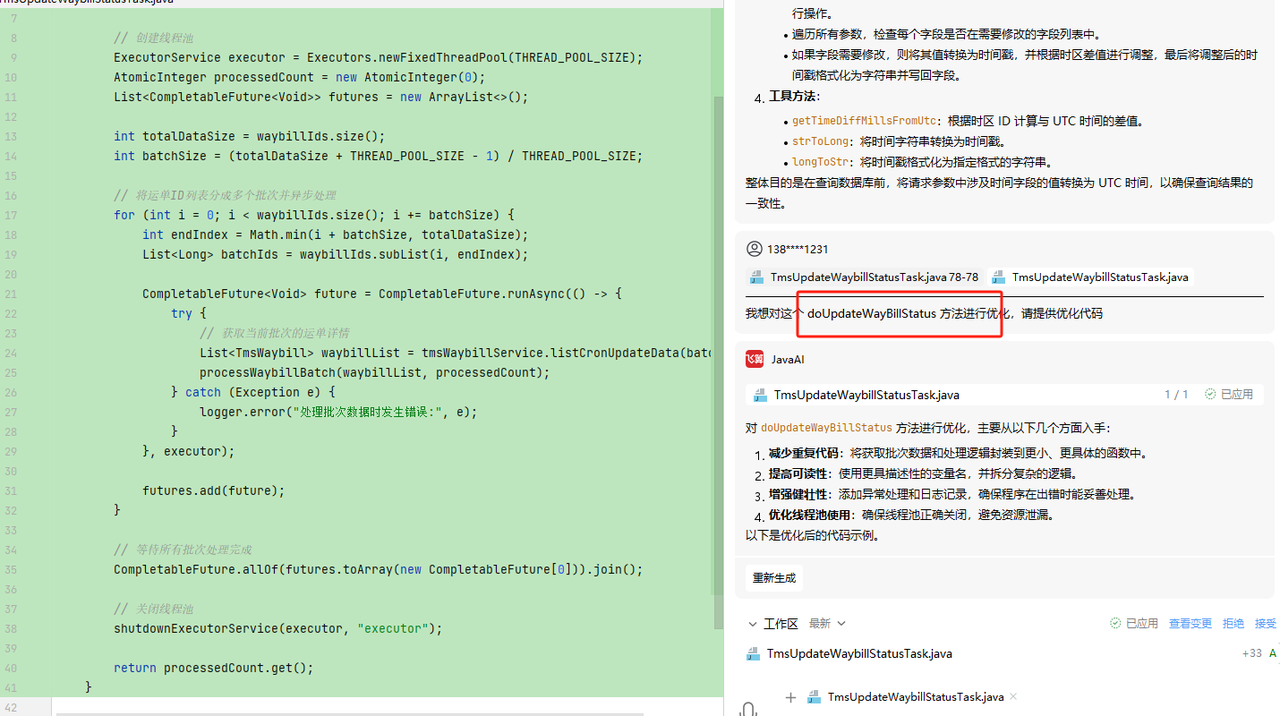Click the plus icon to add context file
This screenshot has width=1280, height=716.
[790, 697]
